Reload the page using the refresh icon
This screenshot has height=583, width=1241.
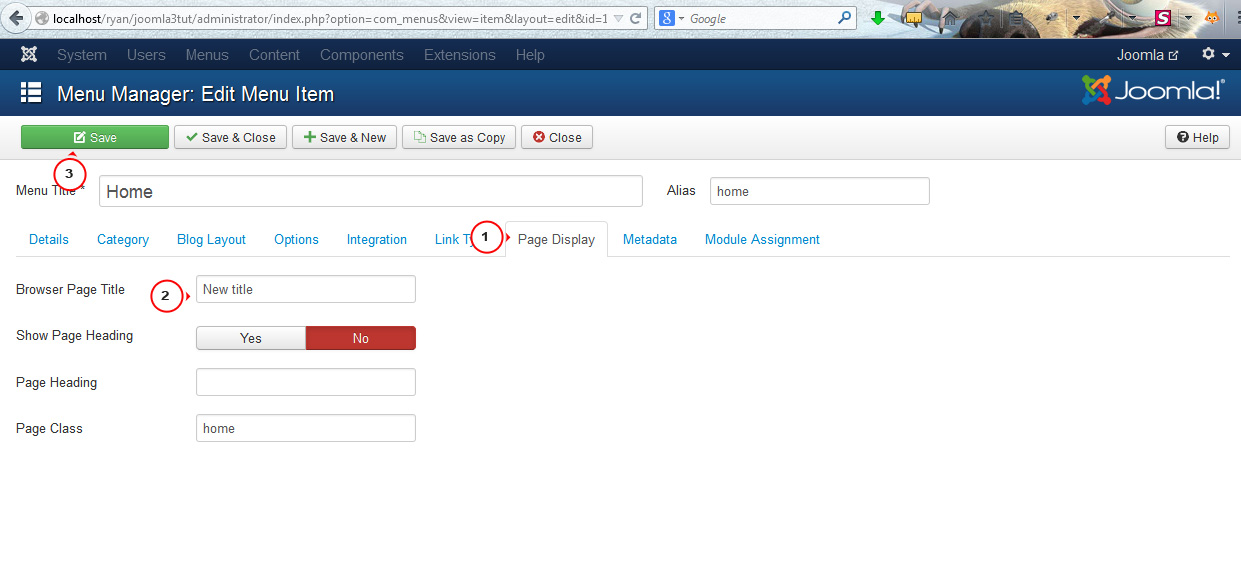(x=635, y=18)
